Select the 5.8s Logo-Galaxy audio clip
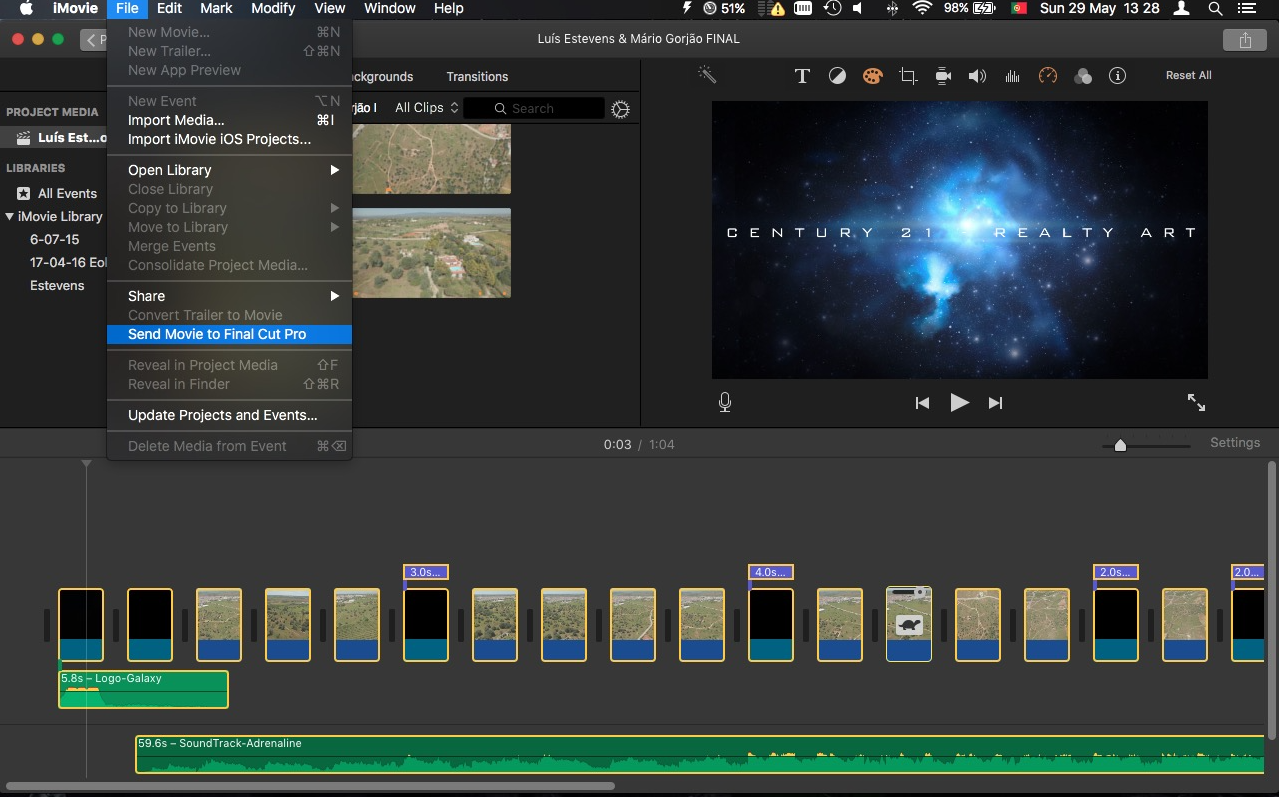This screenshot has height=797, width=1279. 143,689
